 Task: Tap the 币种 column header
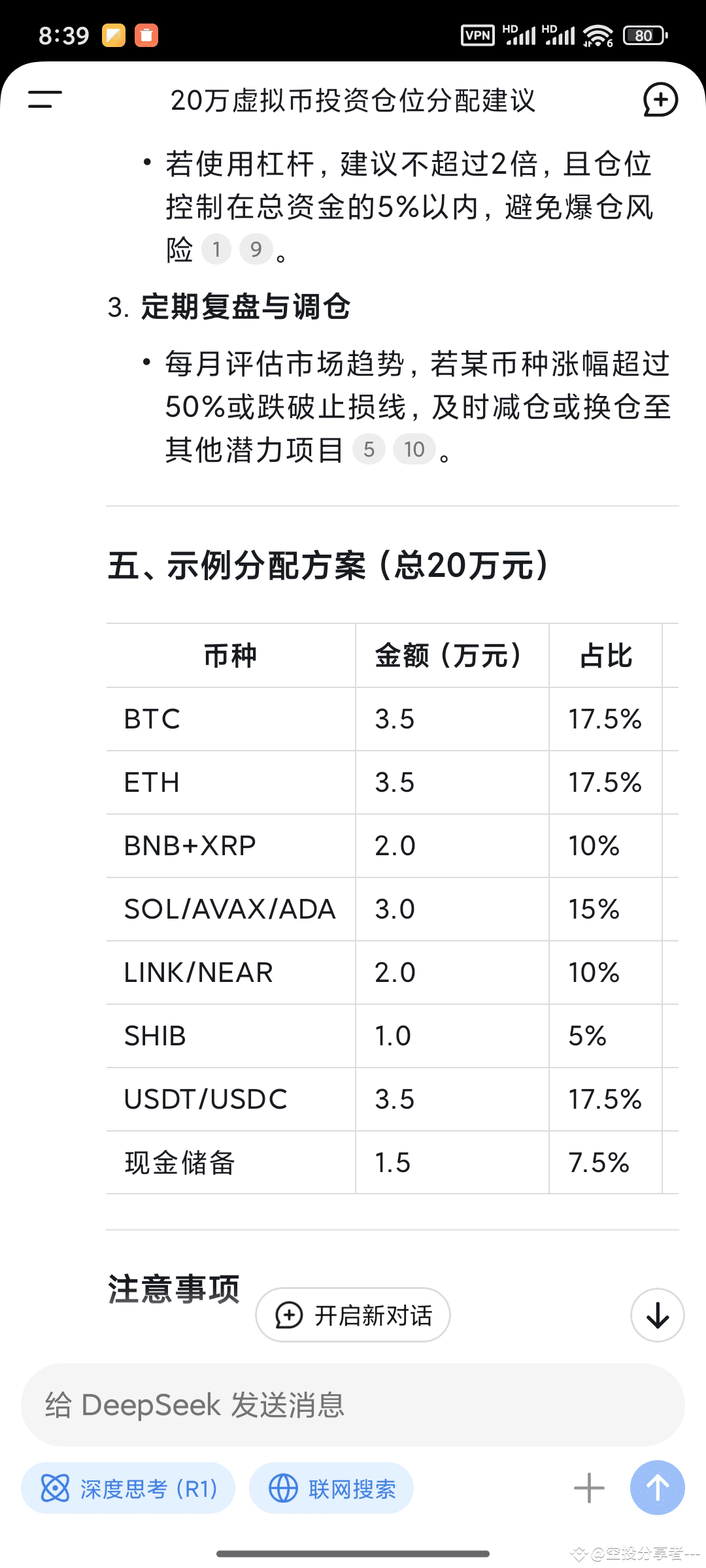(x=230, y=655)
